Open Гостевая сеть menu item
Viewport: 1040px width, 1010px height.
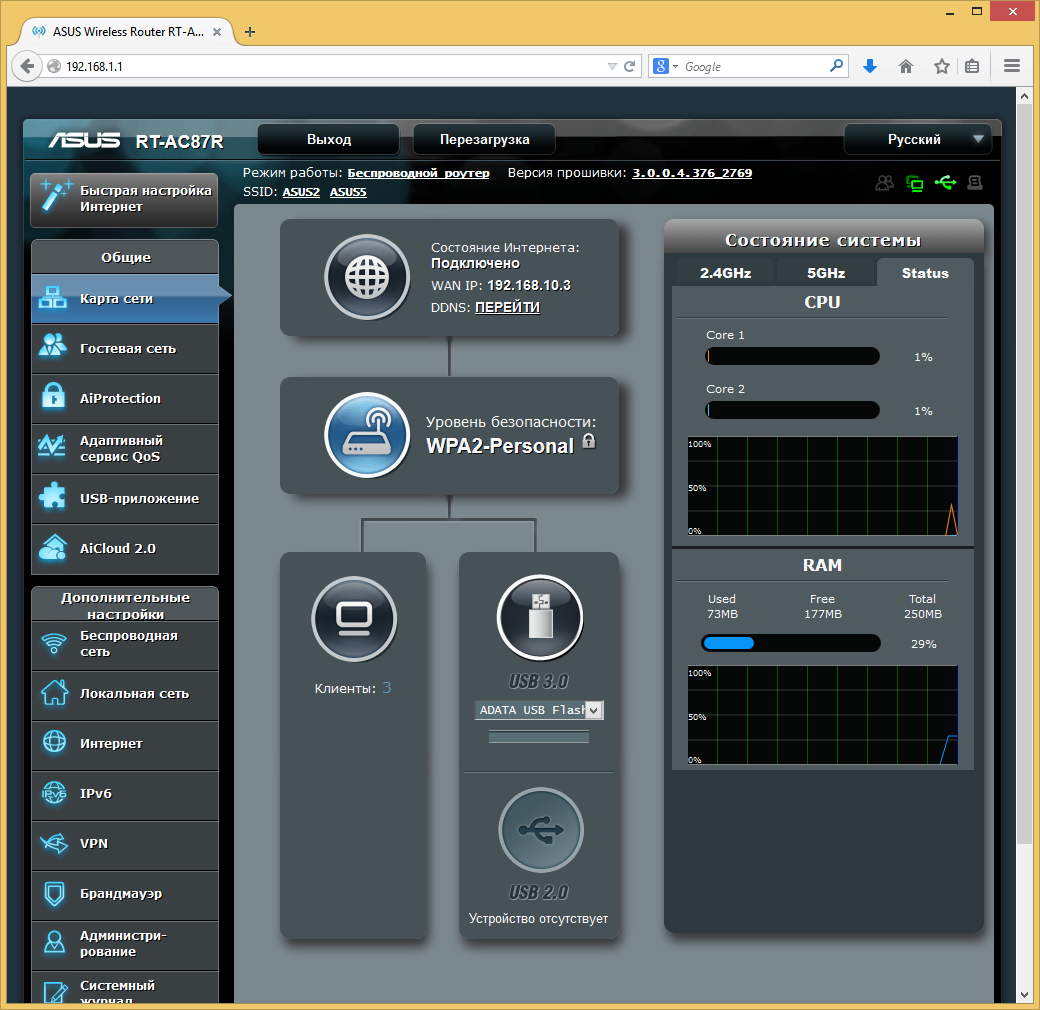(x=125, y=349)
